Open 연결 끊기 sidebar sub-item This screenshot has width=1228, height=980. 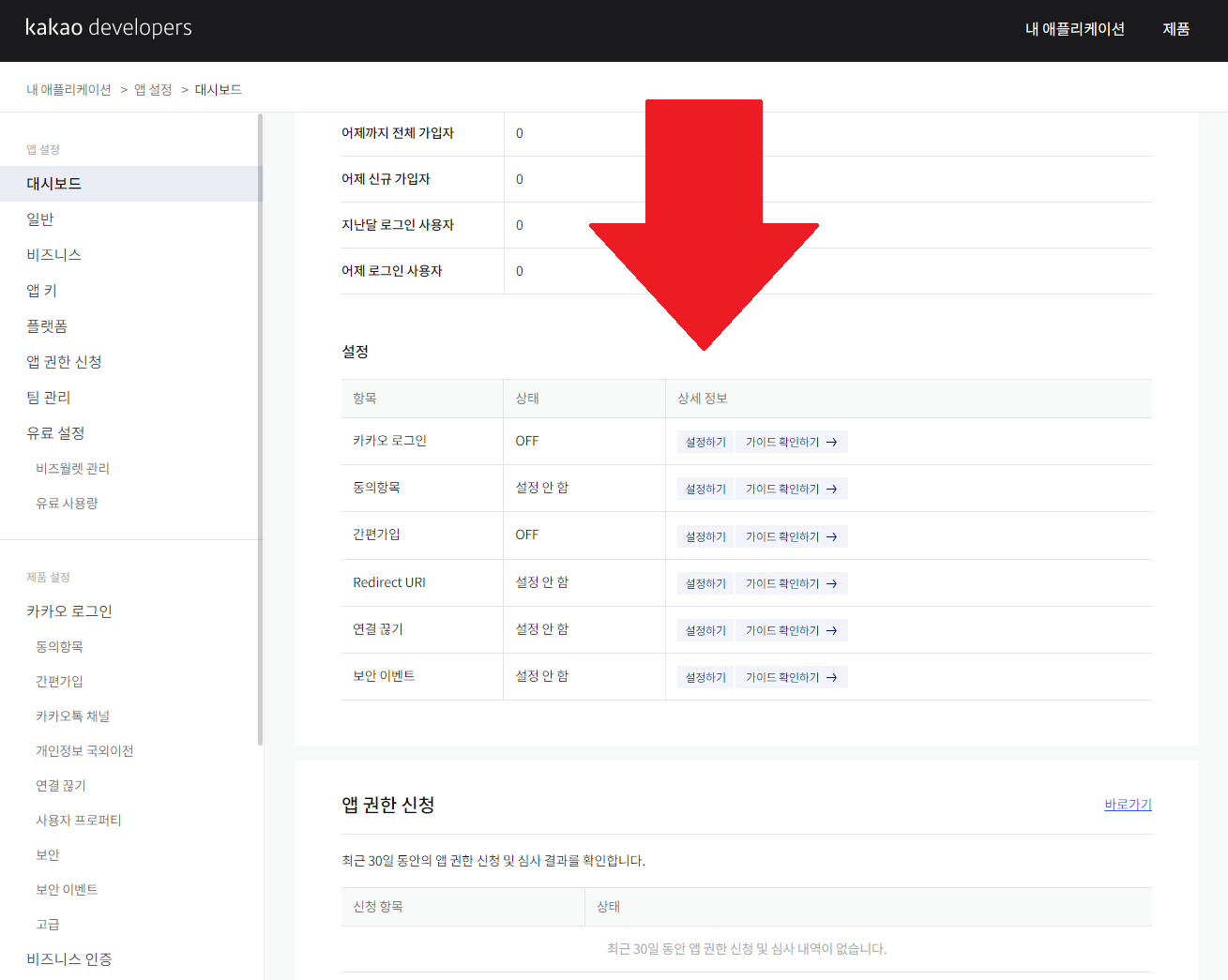pos(61,786)
